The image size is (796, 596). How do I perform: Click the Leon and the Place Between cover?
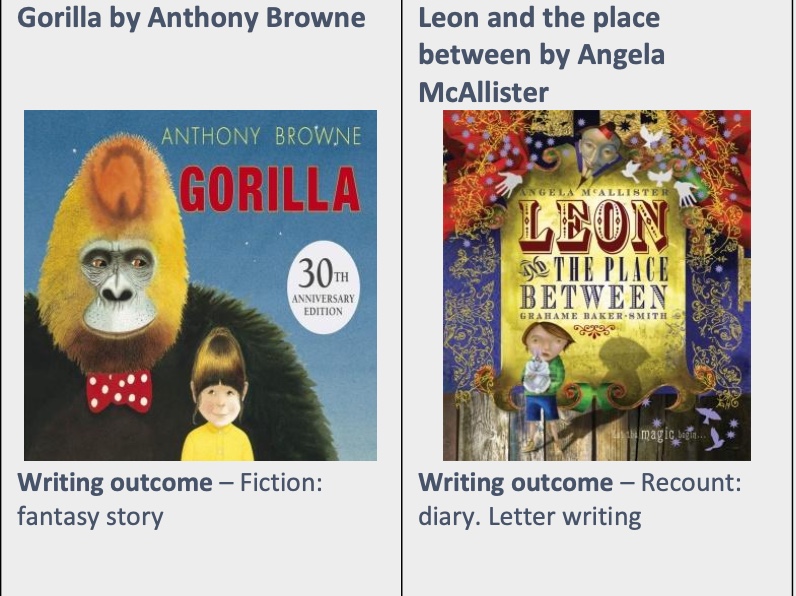point(596,285)
